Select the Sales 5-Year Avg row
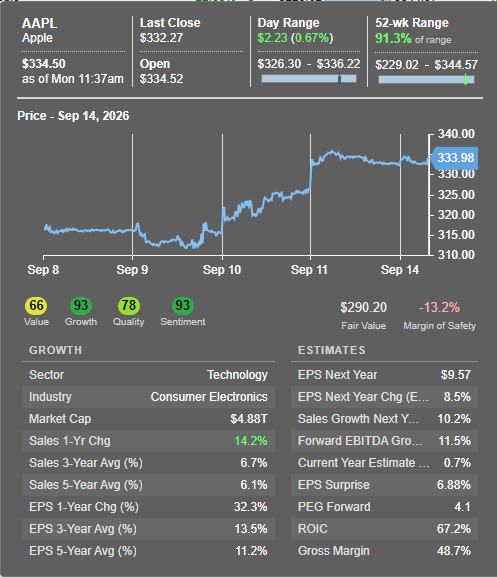Screen dimensions: 497x577 148,485
